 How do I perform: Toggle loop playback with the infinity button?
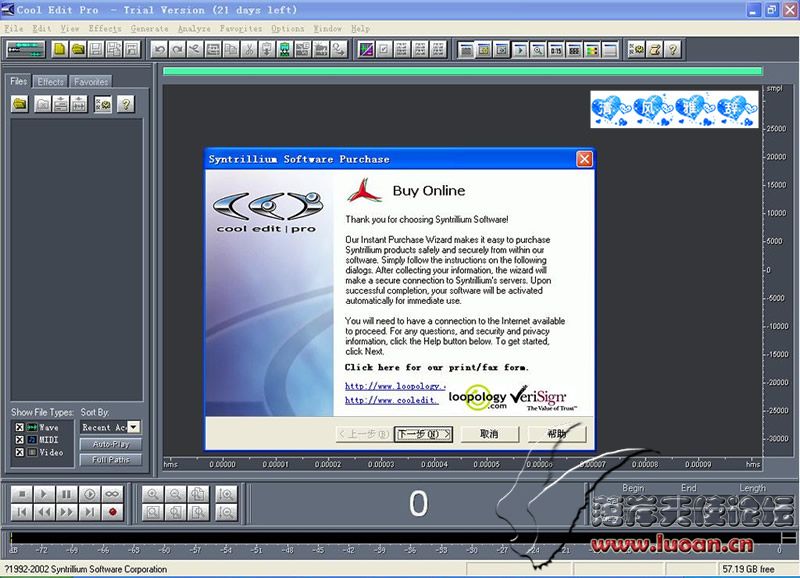coord(112,494)
